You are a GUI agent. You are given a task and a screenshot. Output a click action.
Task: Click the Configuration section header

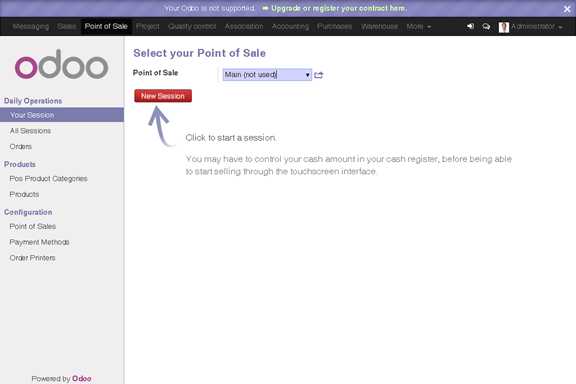coord(28,212)
